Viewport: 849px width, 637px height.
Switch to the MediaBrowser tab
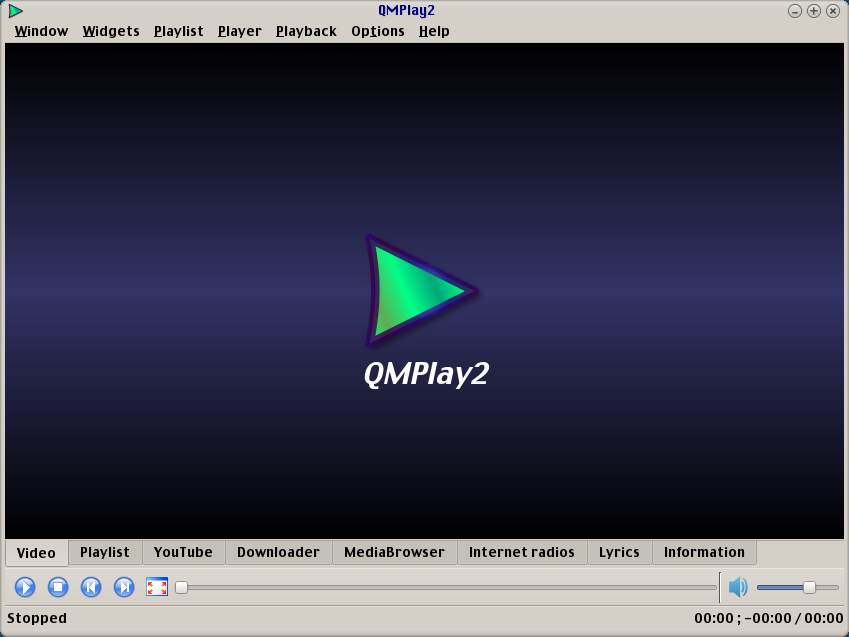click(394, 552)
